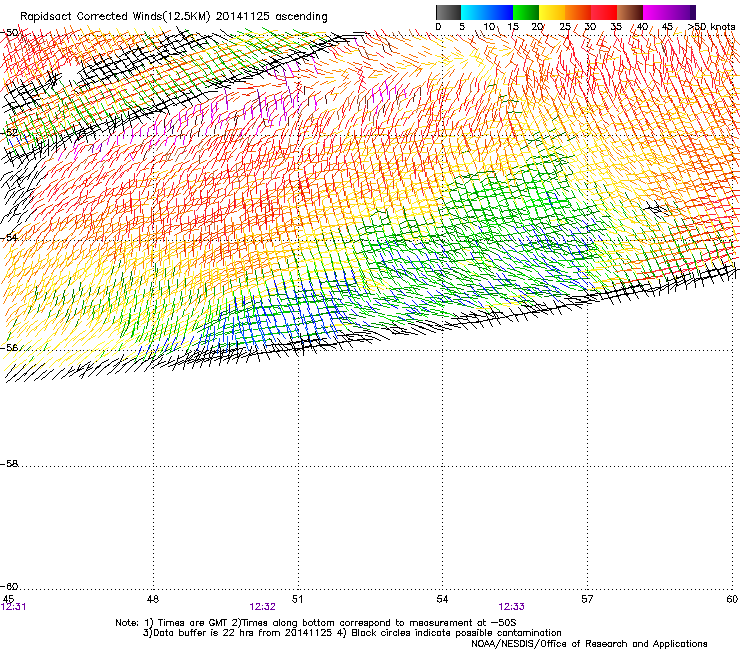Click the -54 latitude axis label
The height and width of the screenshot is (650, 740).
click(x=9, y=238)
